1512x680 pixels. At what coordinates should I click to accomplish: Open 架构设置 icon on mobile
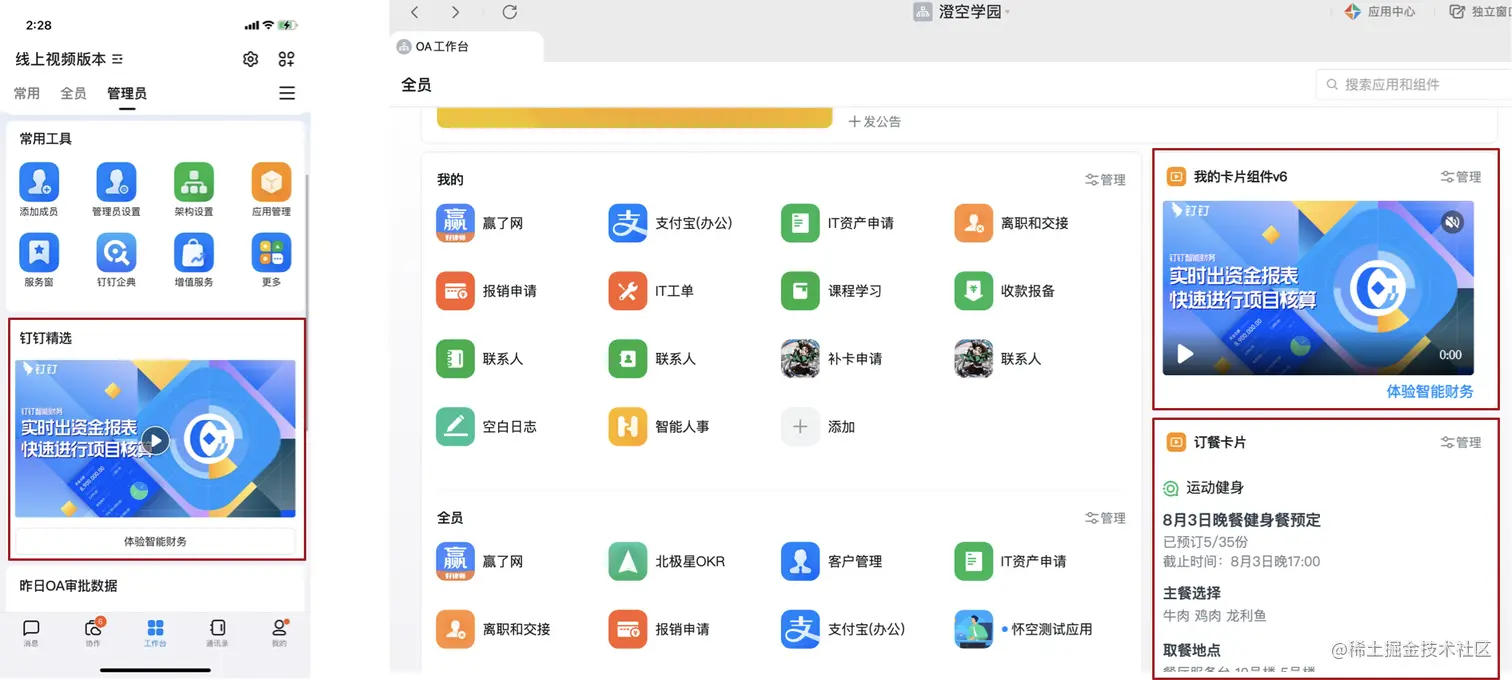pyautogui.click(x=194, y=182)
